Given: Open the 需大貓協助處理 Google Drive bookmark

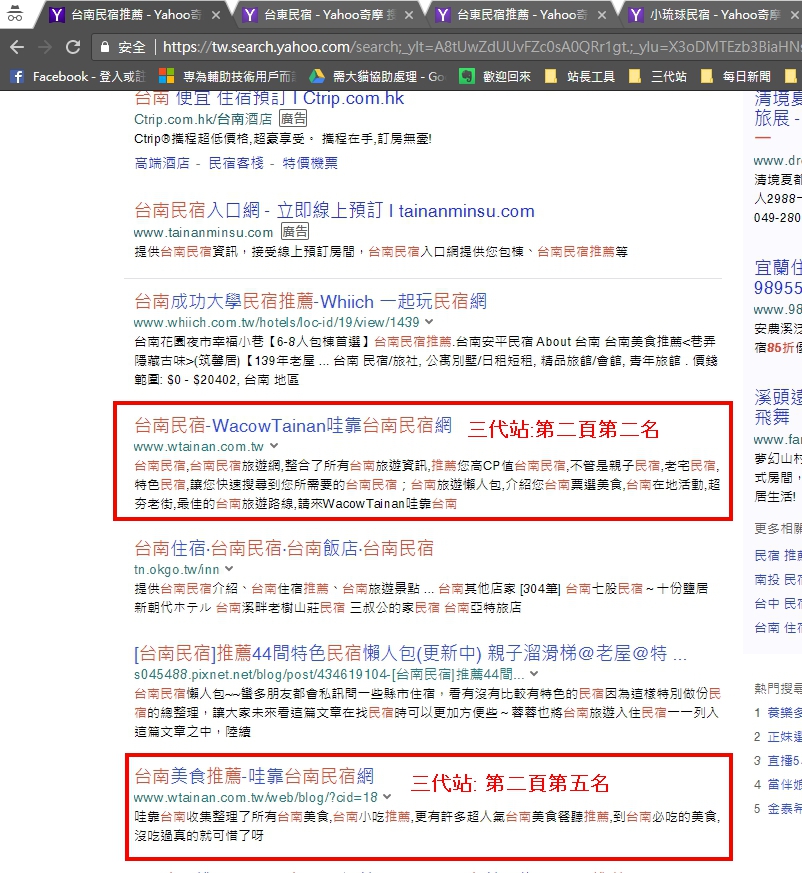Looking at the screenshot, I should point(377,76).
